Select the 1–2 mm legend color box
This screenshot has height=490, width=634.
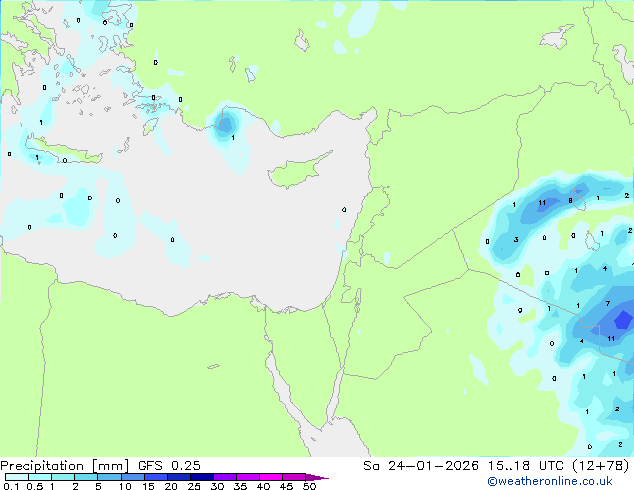click(x=63, y=477)
